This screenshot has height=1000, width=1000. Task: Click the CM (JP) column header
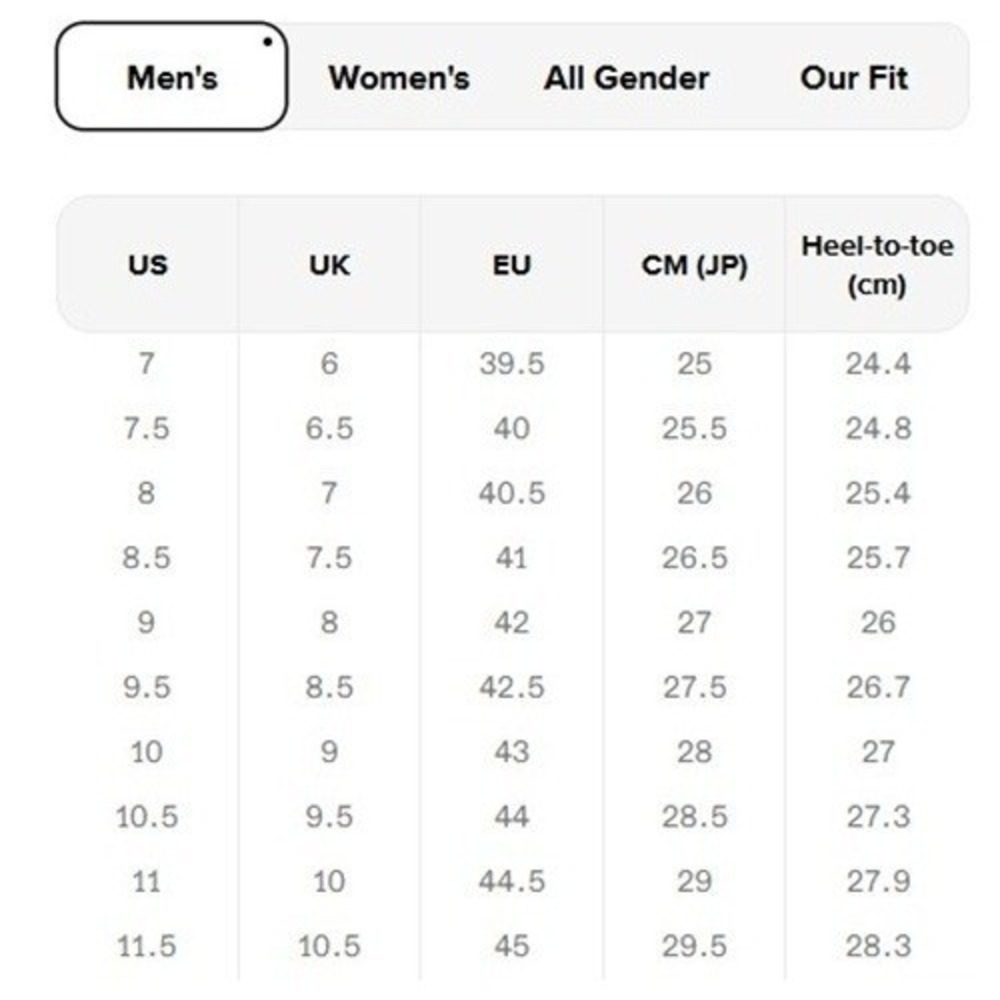695,264
